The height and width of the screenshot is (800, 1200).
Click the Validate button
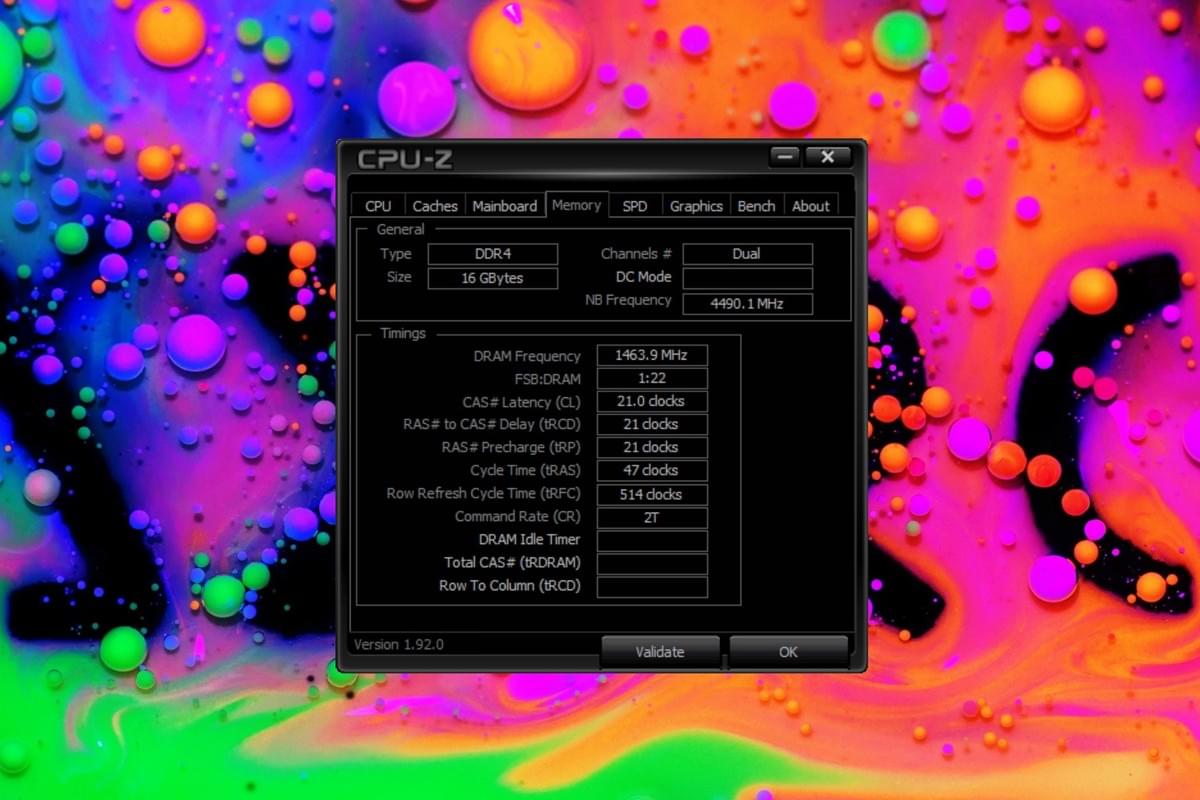[660, 652]
